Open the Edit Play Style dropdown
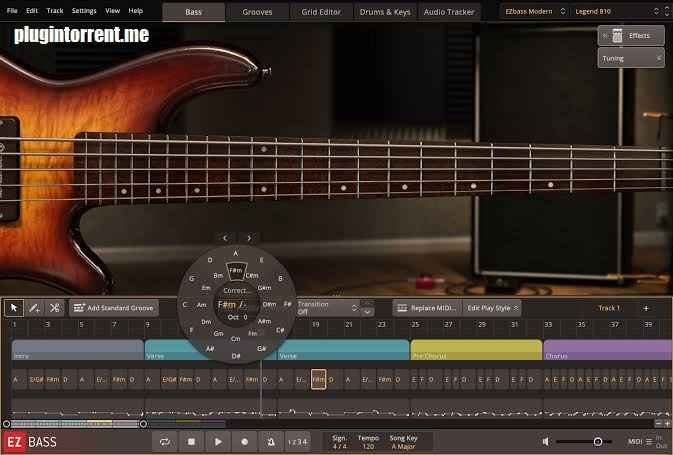 492,308
